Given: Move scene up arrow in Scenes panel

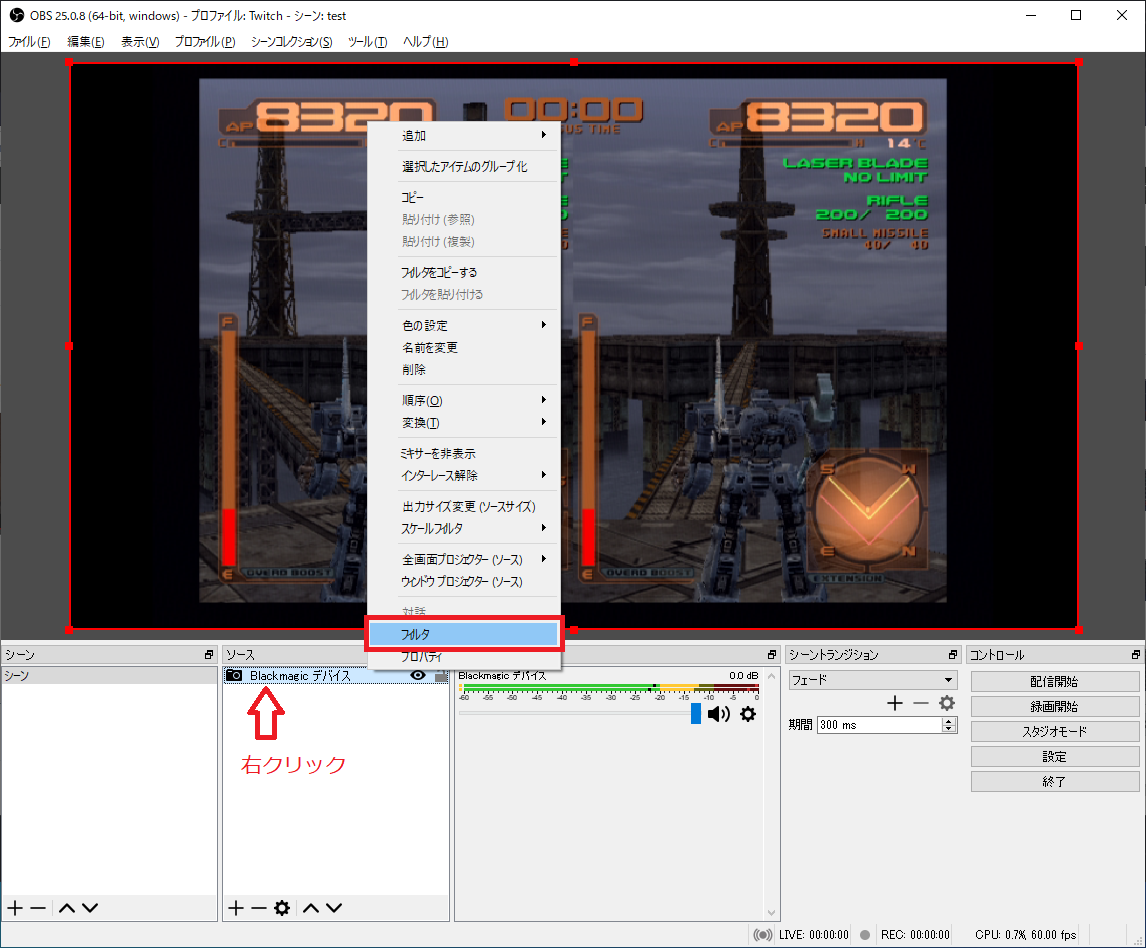Looking at the screenshot, I should coord(67,908).
